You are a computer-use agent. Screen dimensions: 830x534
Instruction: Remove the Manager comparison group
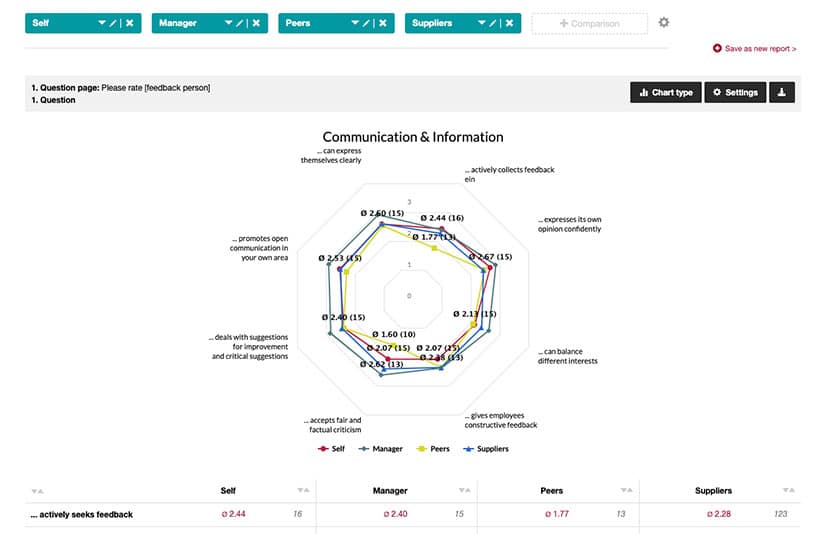click(x=256, y=23)
